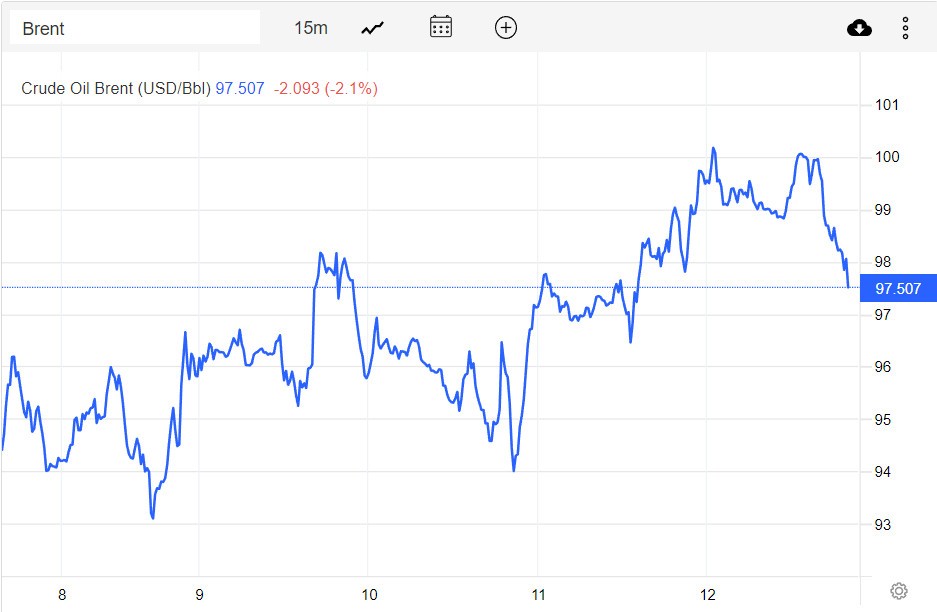
Task: Click date label 12 on time axis
Action: (707, 594)
